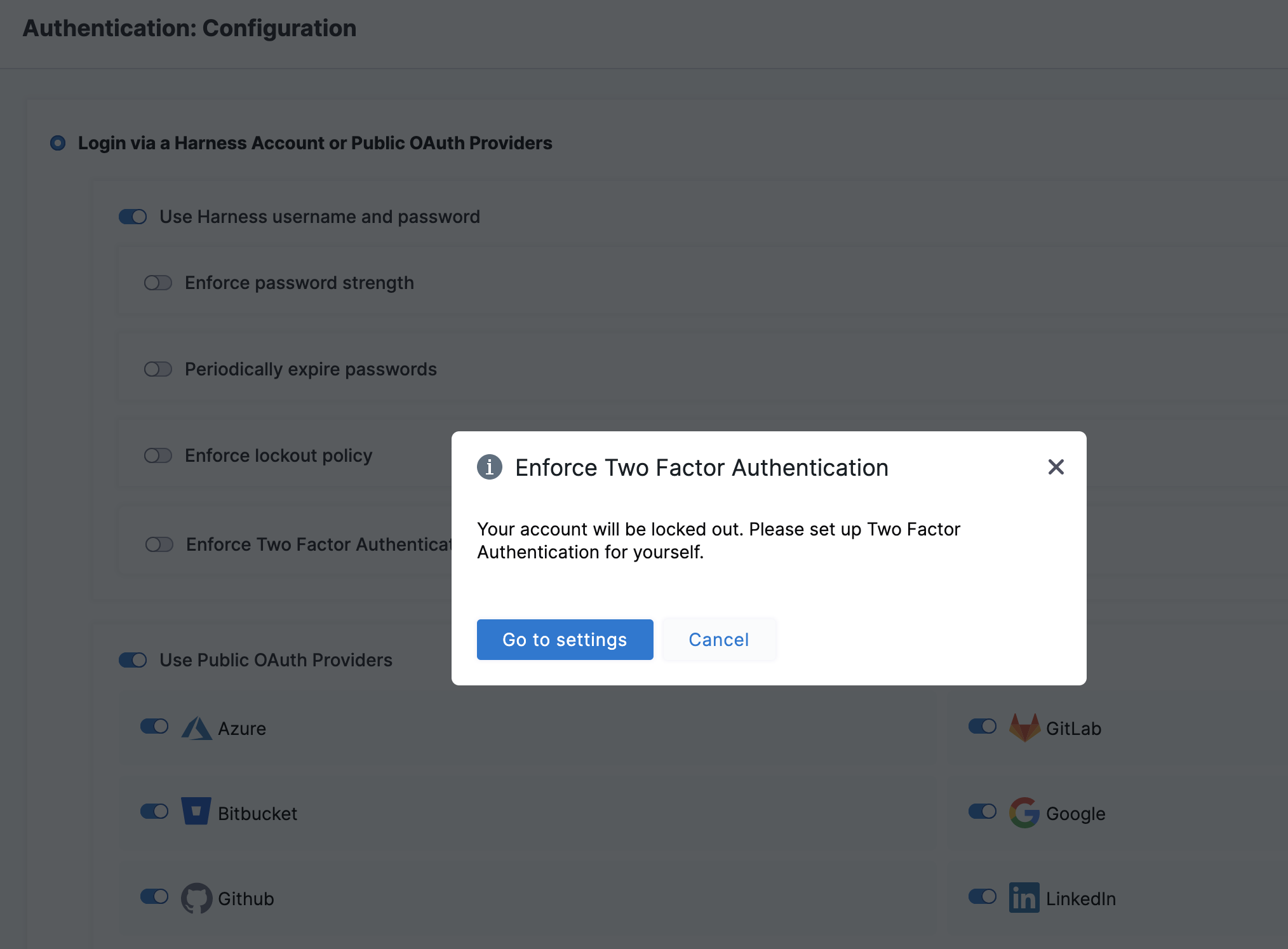Switch off the Google provider toggle
Screen dimensions: 1288x949
[983, 811]
